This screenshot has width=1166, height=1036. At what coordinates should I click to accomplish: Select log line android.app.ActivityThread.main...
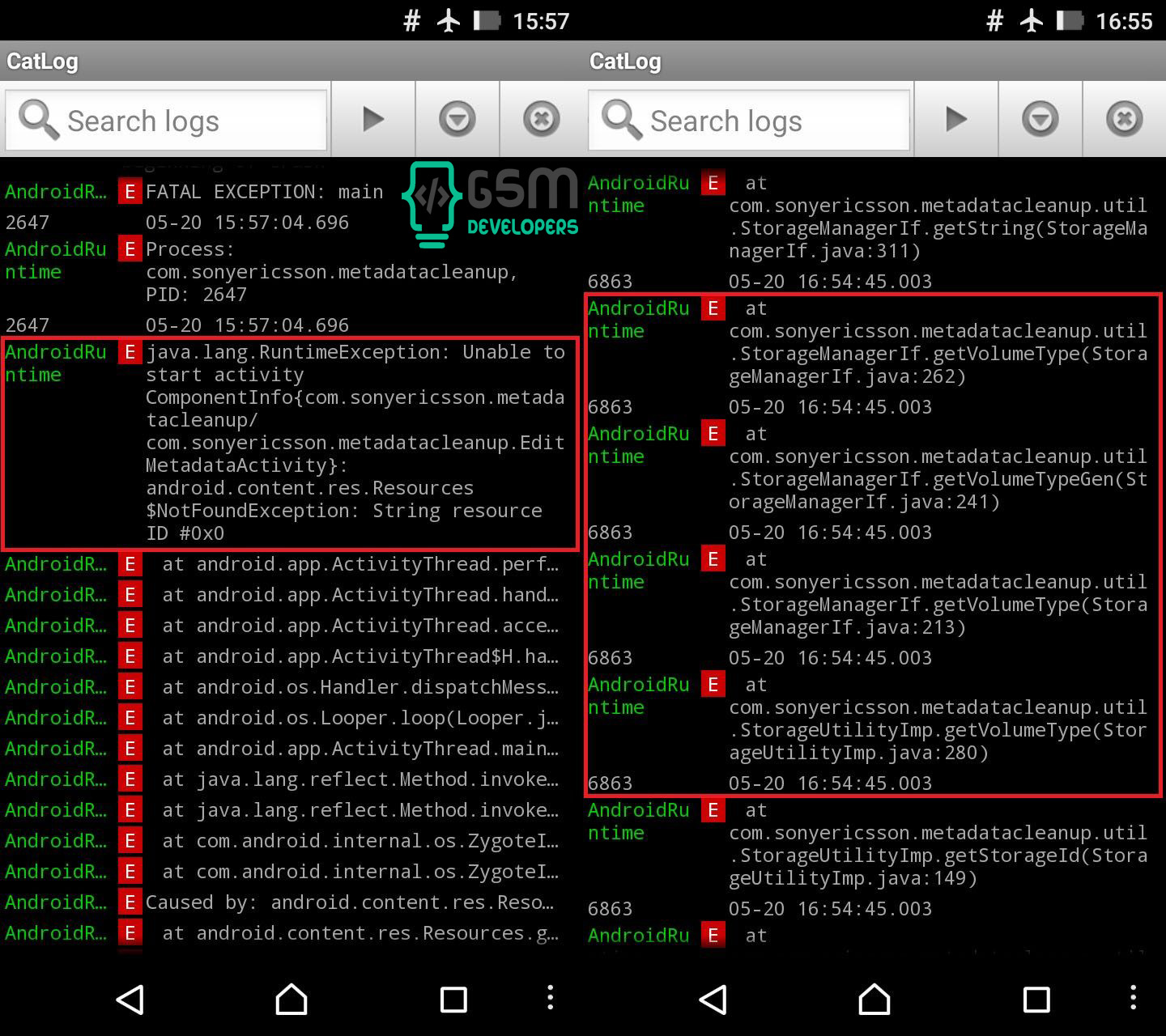[x=291, y=749]
